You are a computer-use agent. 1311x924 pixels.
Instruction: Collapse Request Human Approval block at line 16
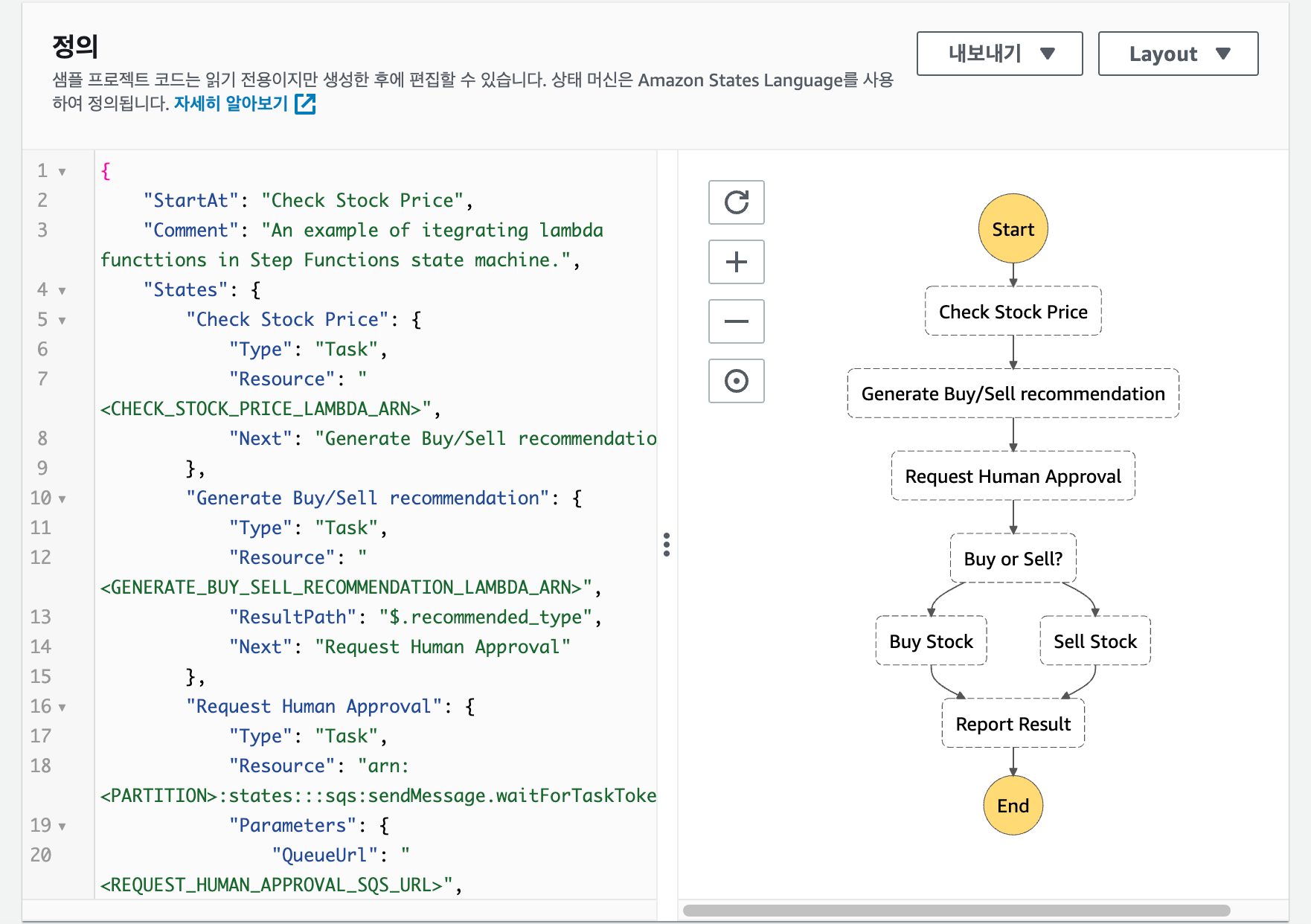coord(62,708)
